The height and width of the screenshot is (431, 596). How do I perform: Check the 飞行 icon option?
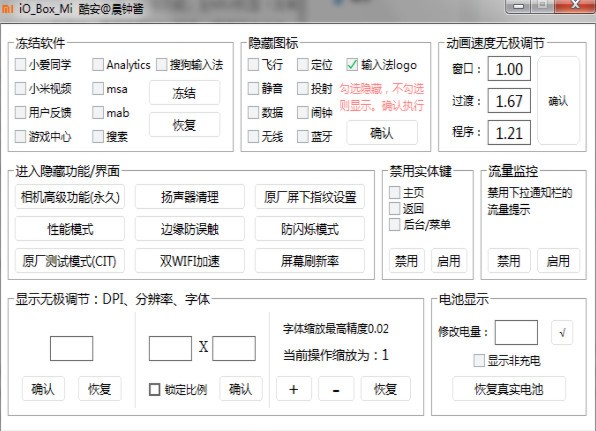click(x=253, y=65)
